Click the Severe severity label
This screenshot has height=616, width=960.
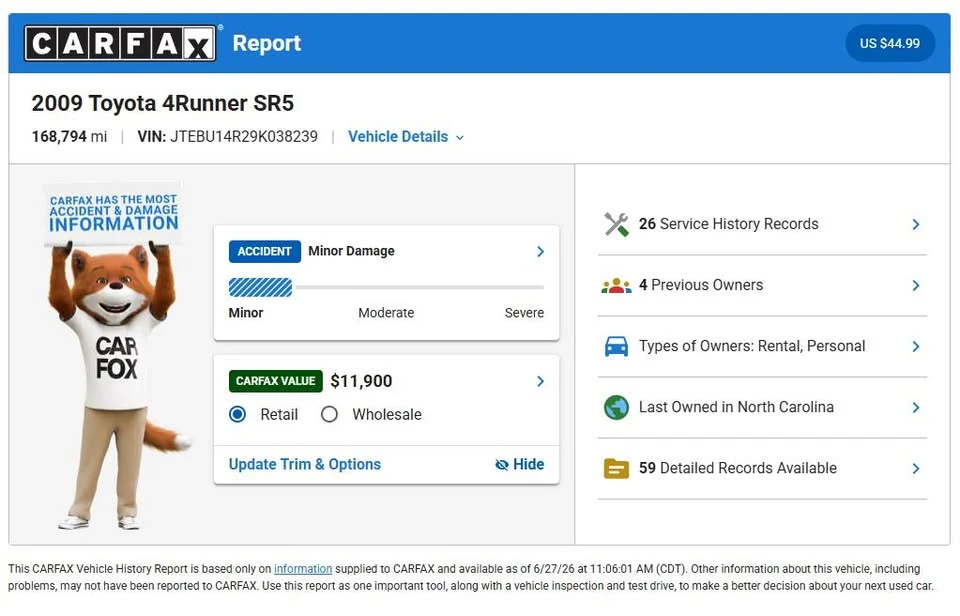pos(524,313)
